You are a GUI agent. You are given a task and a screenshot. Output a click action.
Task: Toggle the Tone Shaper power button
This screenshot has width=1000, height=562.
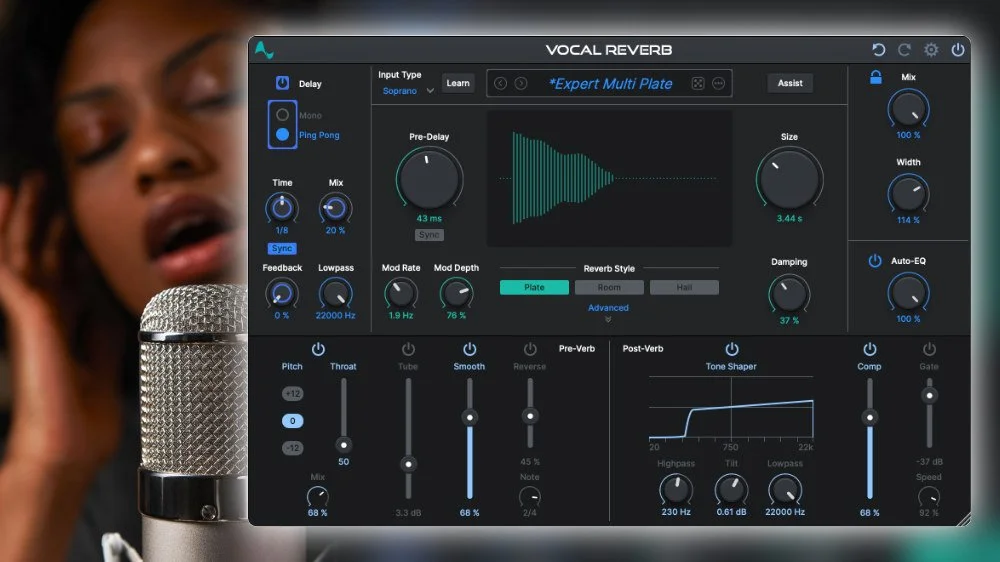tap(732, 349)
